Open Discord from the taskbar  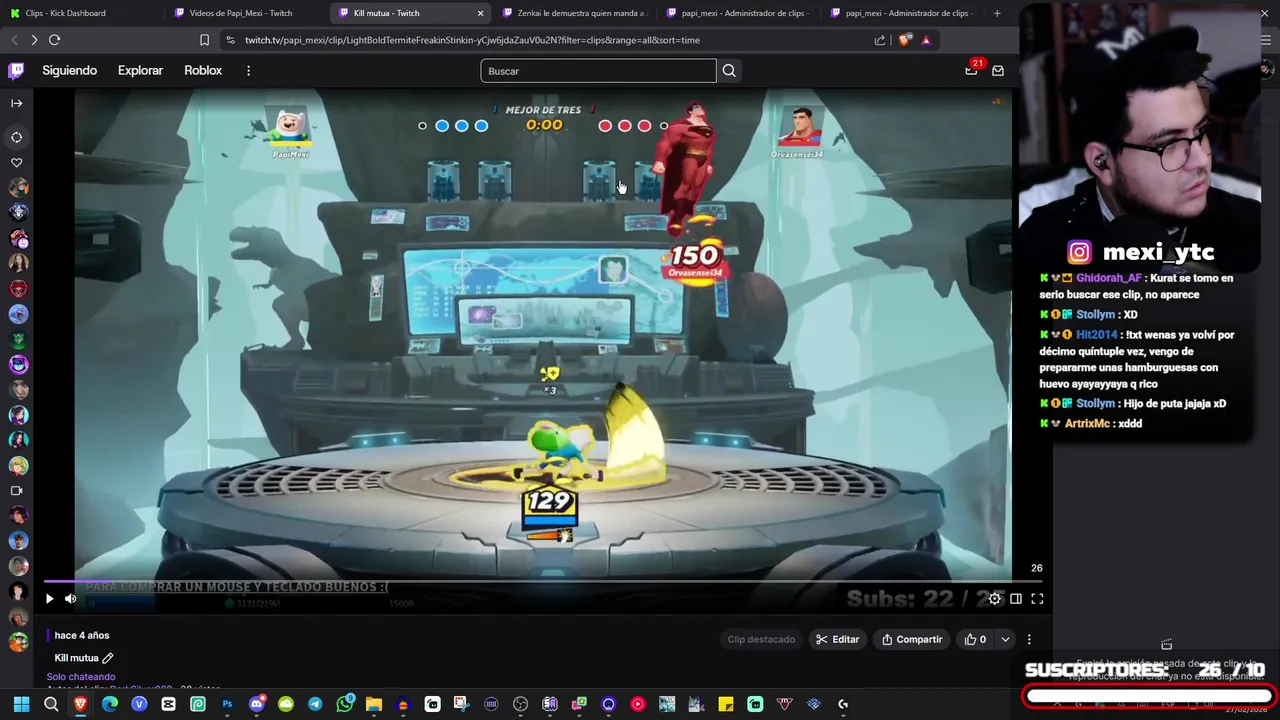coord(257,704)
